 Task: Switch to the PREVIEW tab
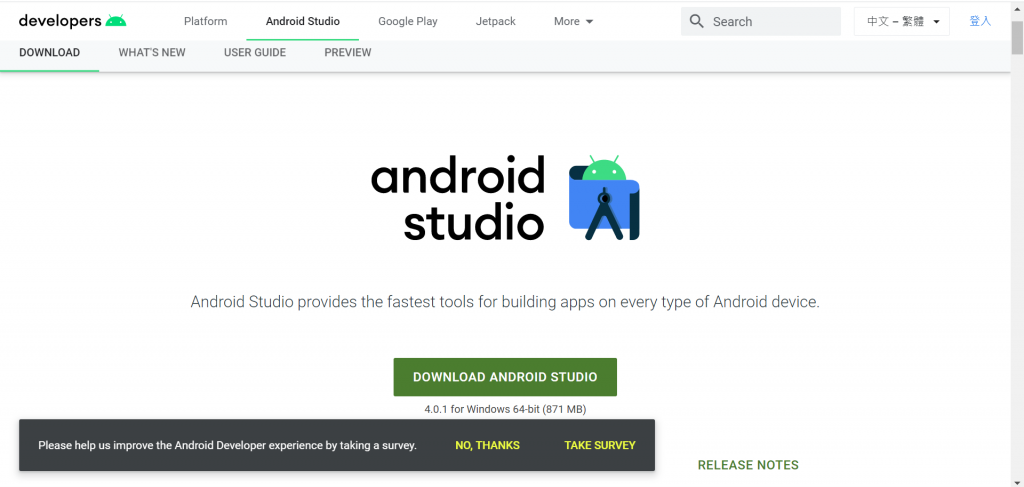coord(347,53)
